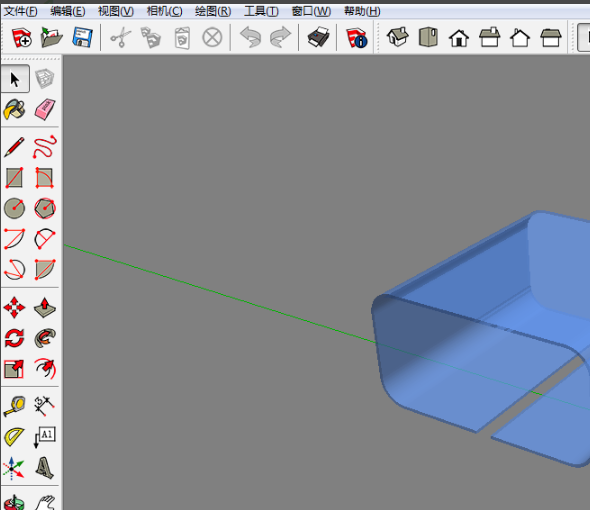Select the Circle tool
Image resolution: width=590 pixels, height=510 pixels.
point(14,208)
